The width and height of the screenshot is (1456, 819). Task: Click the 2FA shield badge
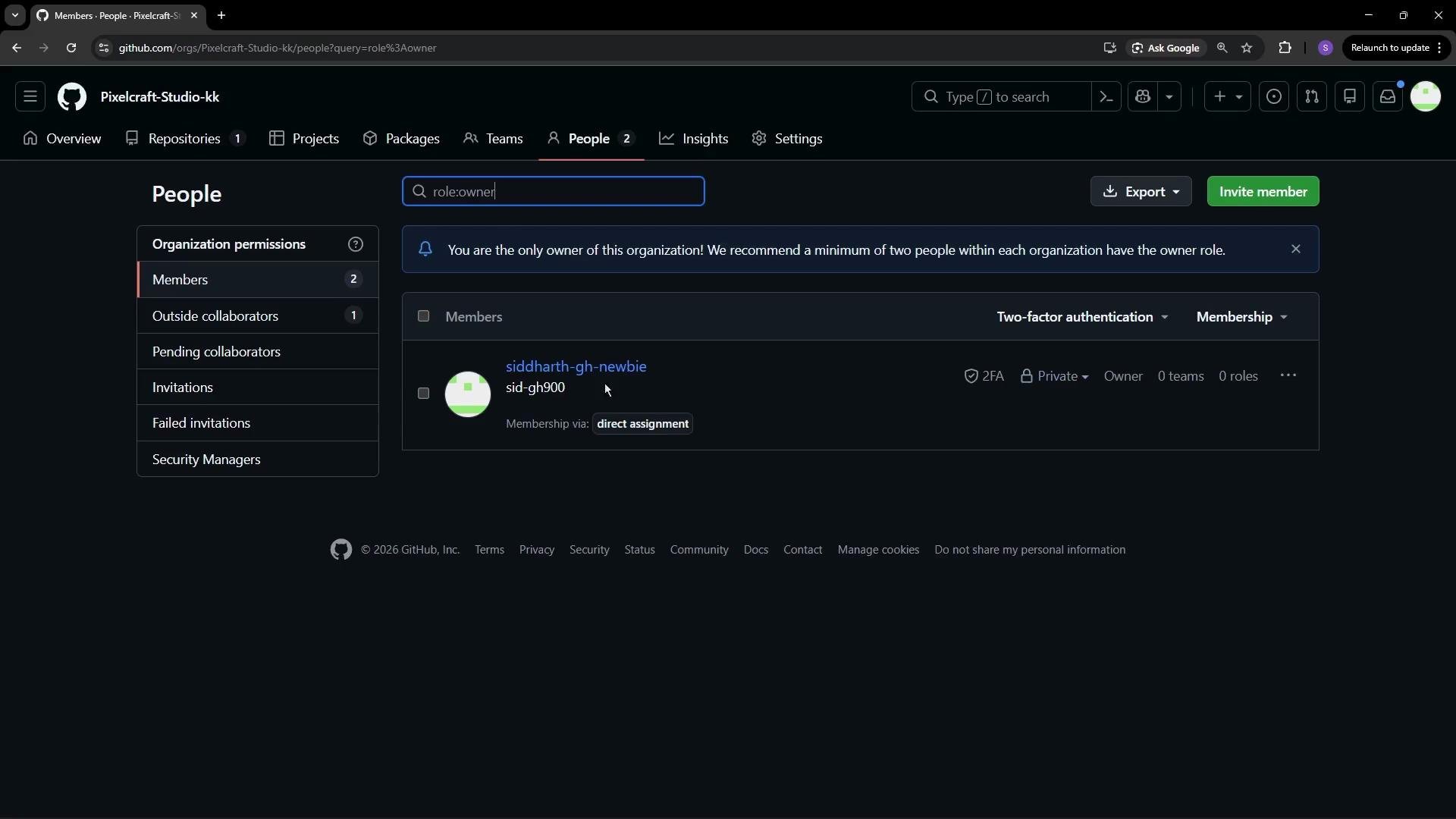tap(984, 376)
